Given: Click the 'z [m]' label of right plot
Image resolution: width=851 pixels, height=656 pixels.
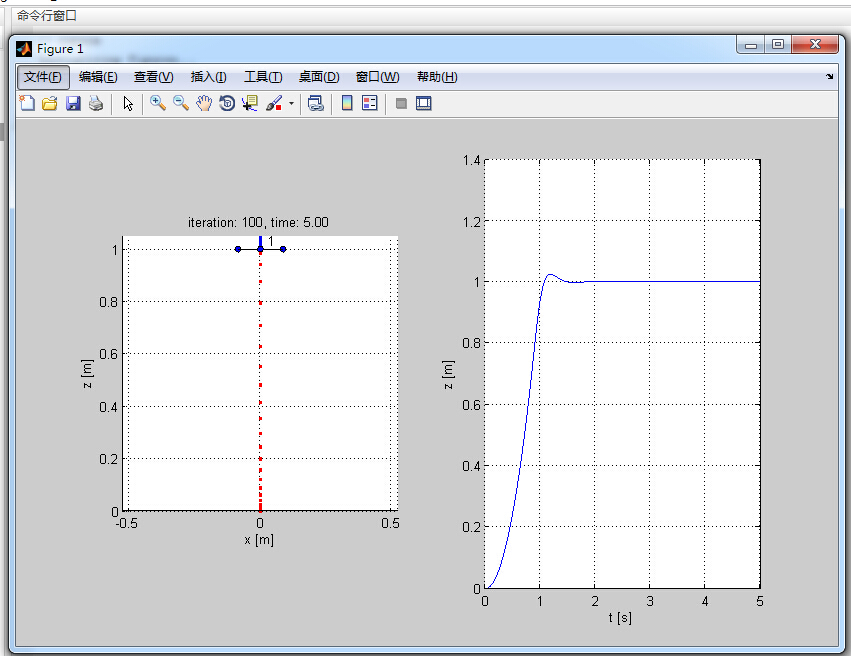Looking at the screenshot, I should coord(448,375).
